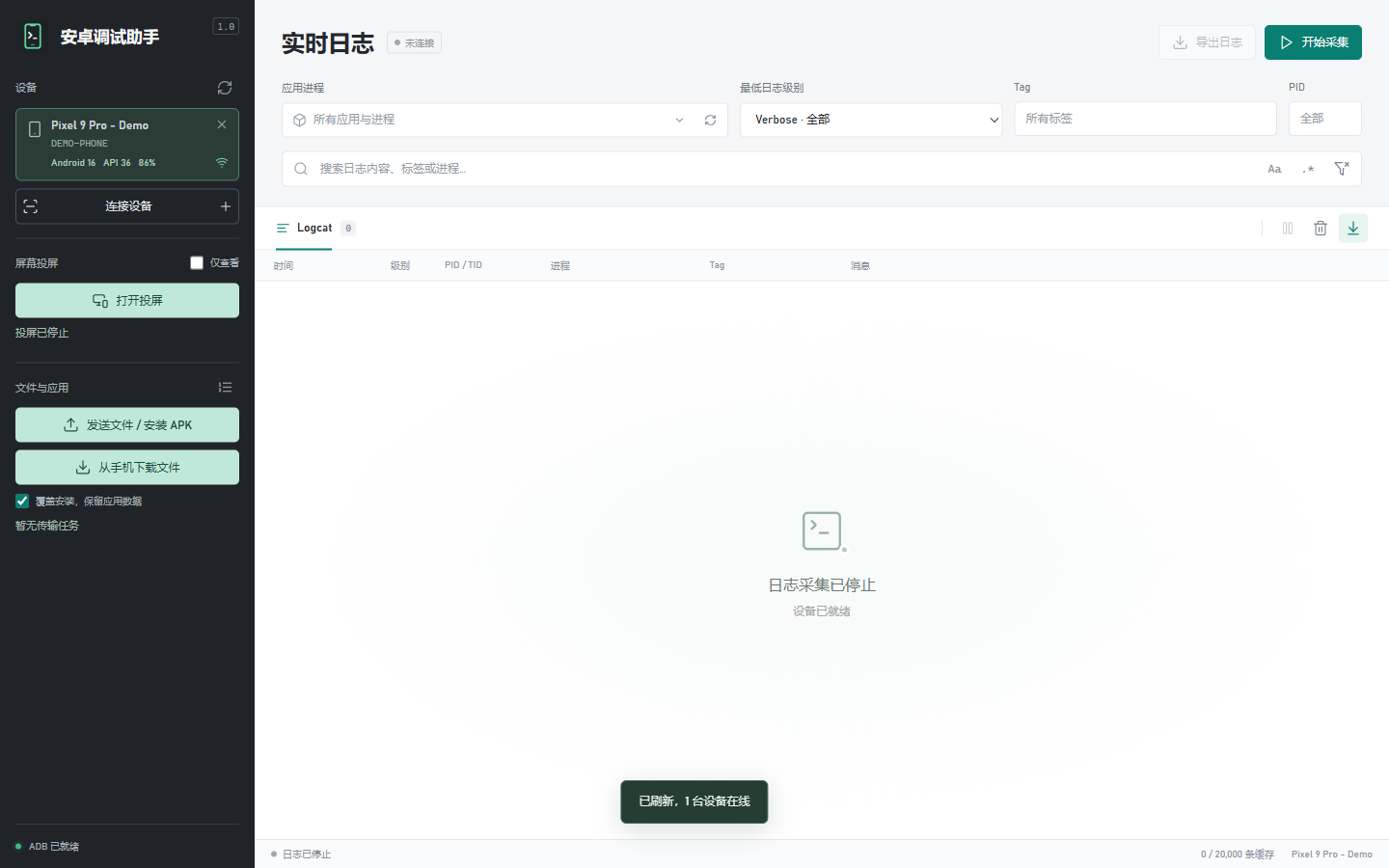Refresh the device list

[225, 88]
